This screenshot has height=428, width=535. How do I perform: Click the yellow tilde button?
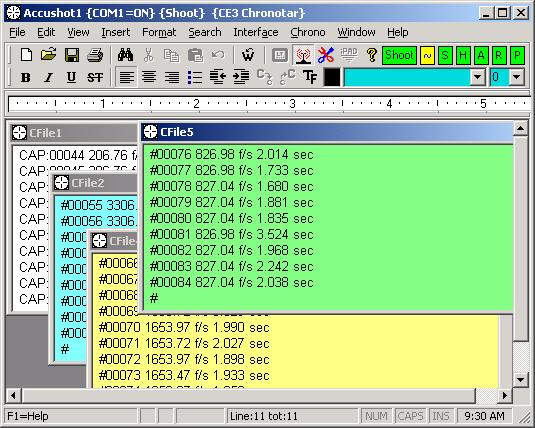[427, 55]
